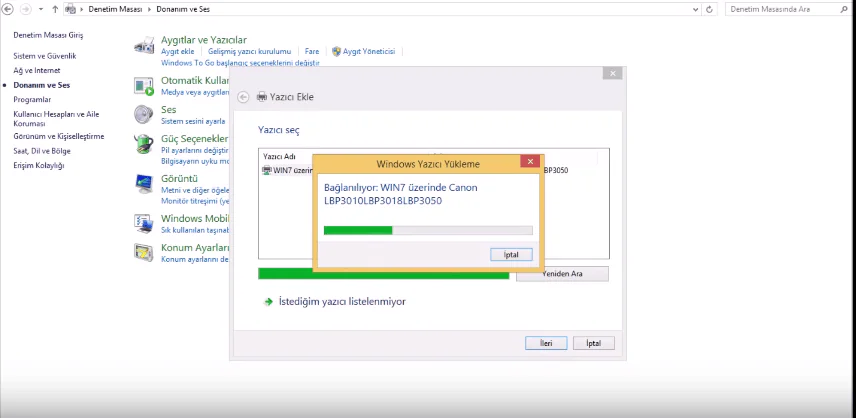Open Ağ ve Internet category

[37, 70]
